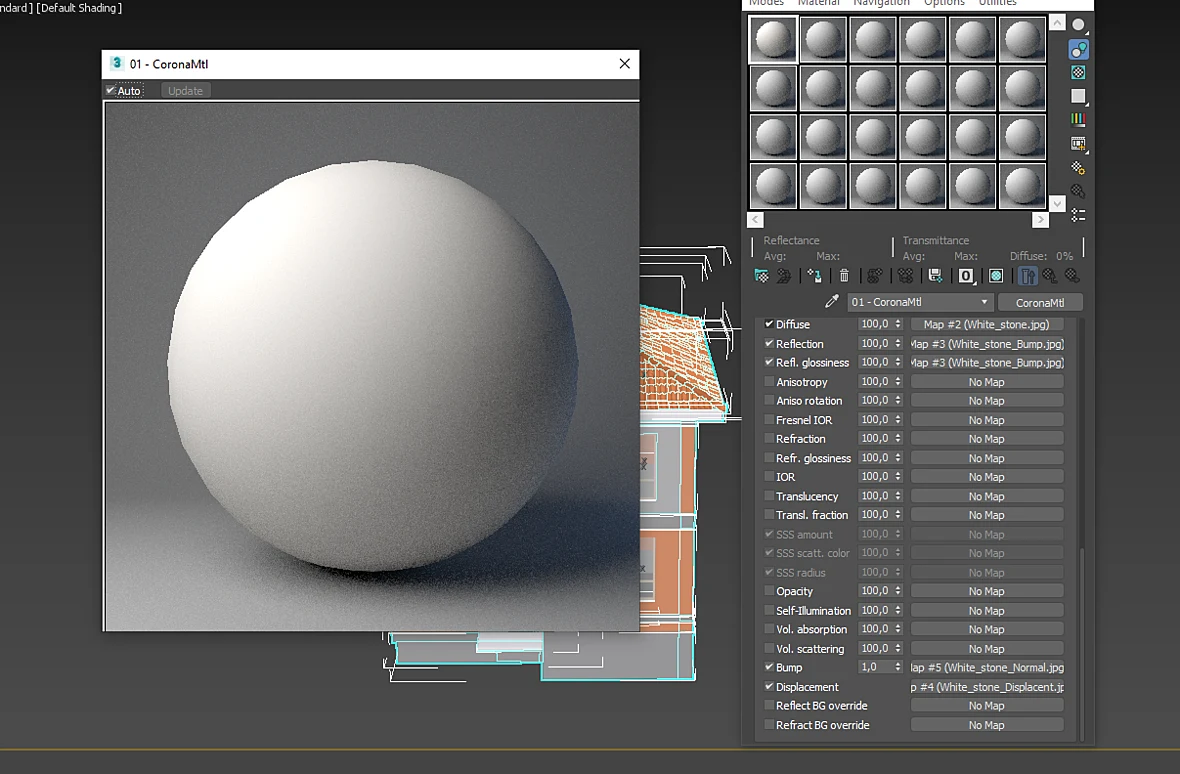Image resolution: width=1180 pixels, height=774 pixels.
Task: Click the Reset Map/Mtl trash icon
Action: (x=844, y=276)
